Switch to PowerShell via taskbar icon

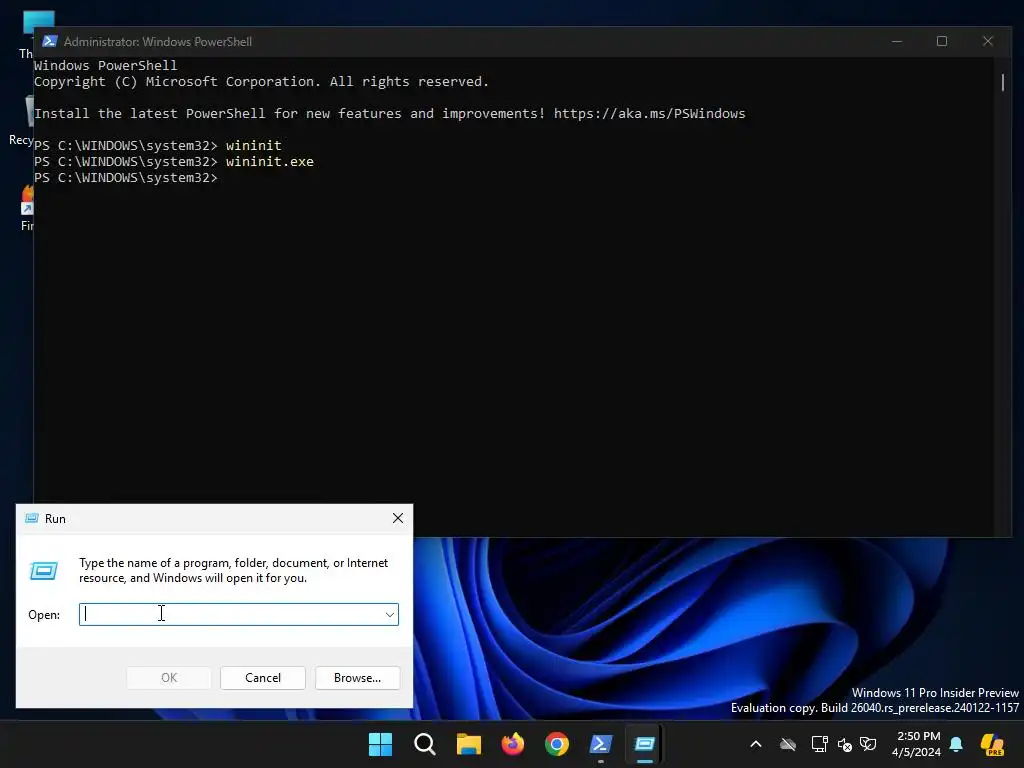click(x=601, y=744)
